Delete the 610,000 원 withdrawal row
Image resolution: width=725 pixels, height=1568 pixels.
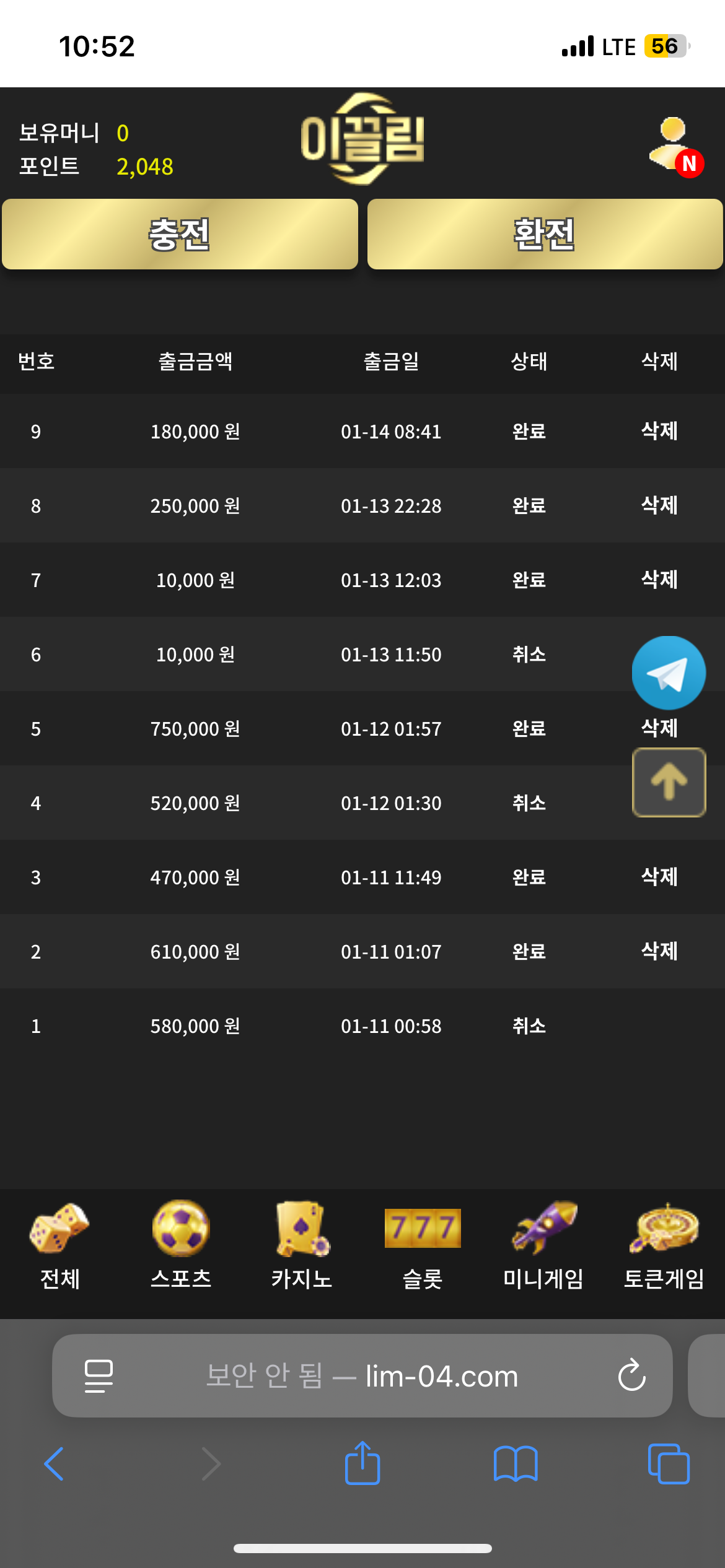tap(659, 951)
